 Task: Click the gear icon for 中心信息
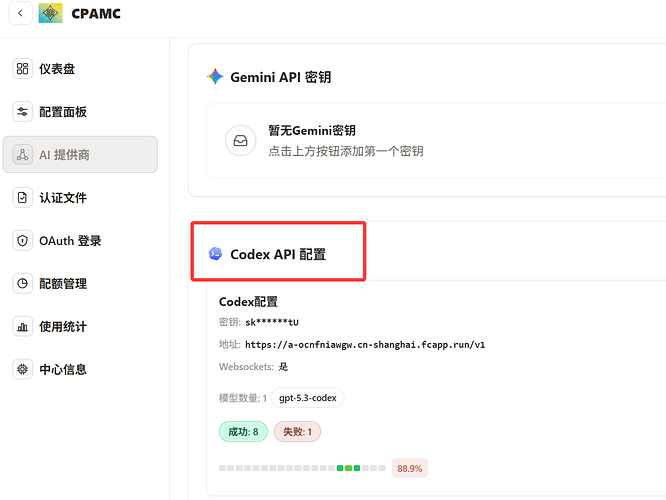tap(23, 369)
